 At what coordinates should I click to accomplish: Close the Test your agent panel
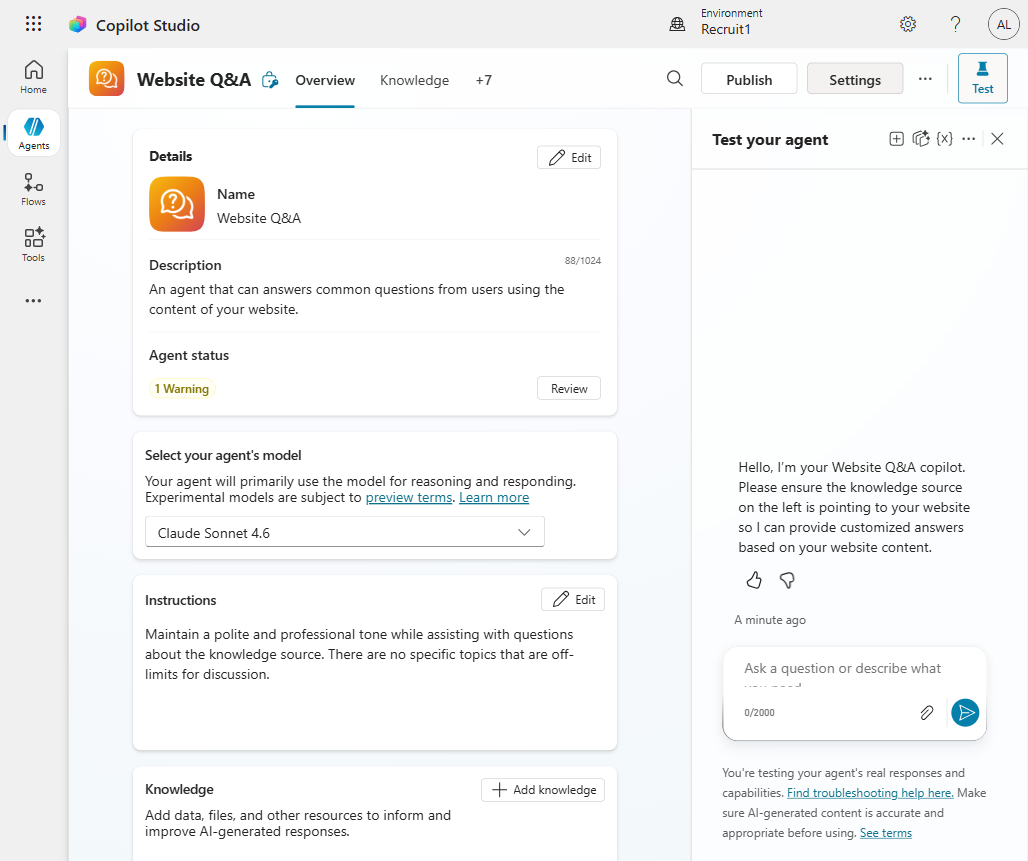pyautogui.click(x=997, y=139)
